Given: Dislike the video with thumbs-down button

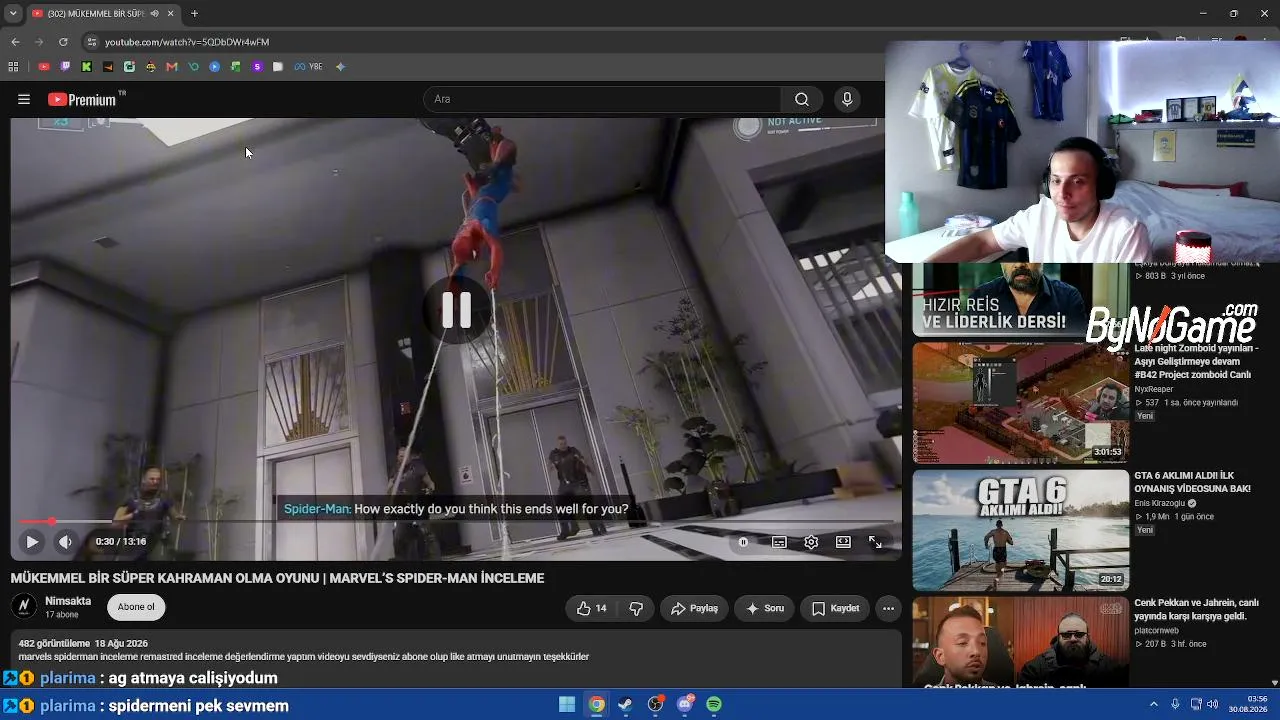Looking at the screenshot, I should [636, 608].
